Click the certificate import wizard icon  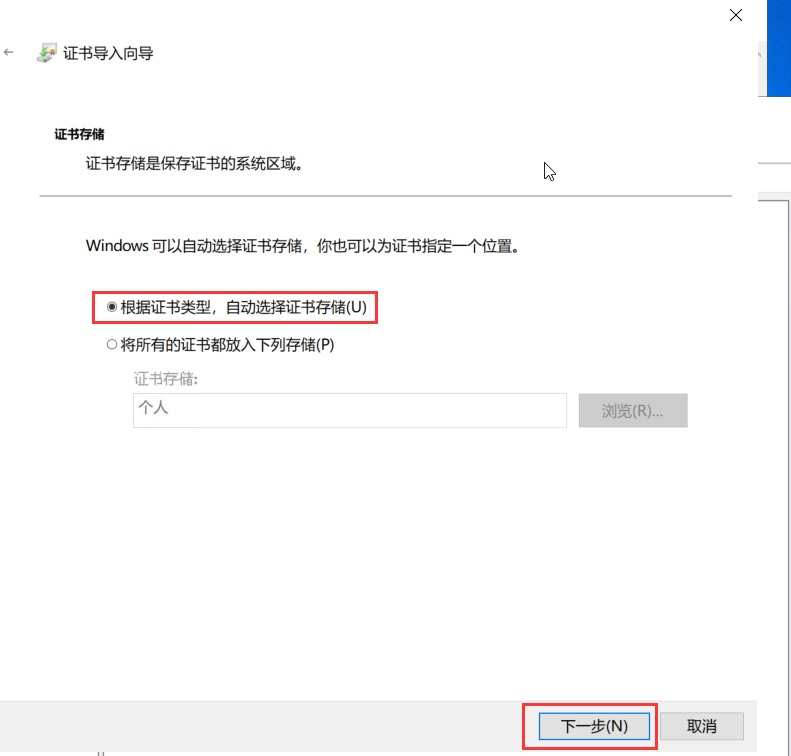(46, 52)
